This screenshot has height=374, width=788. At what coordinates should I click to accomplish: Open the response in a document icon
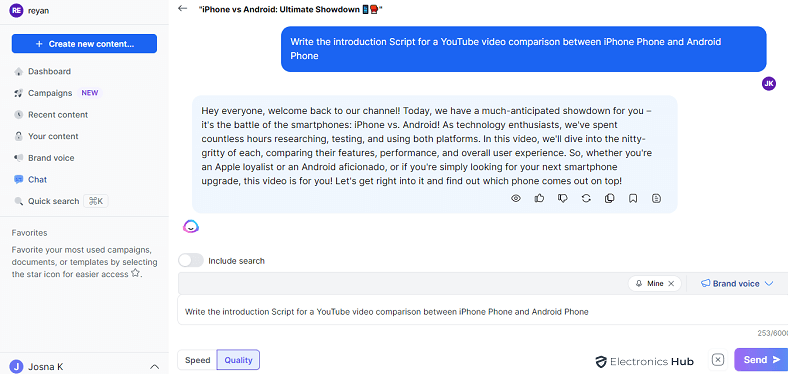[x=656, y=199]
